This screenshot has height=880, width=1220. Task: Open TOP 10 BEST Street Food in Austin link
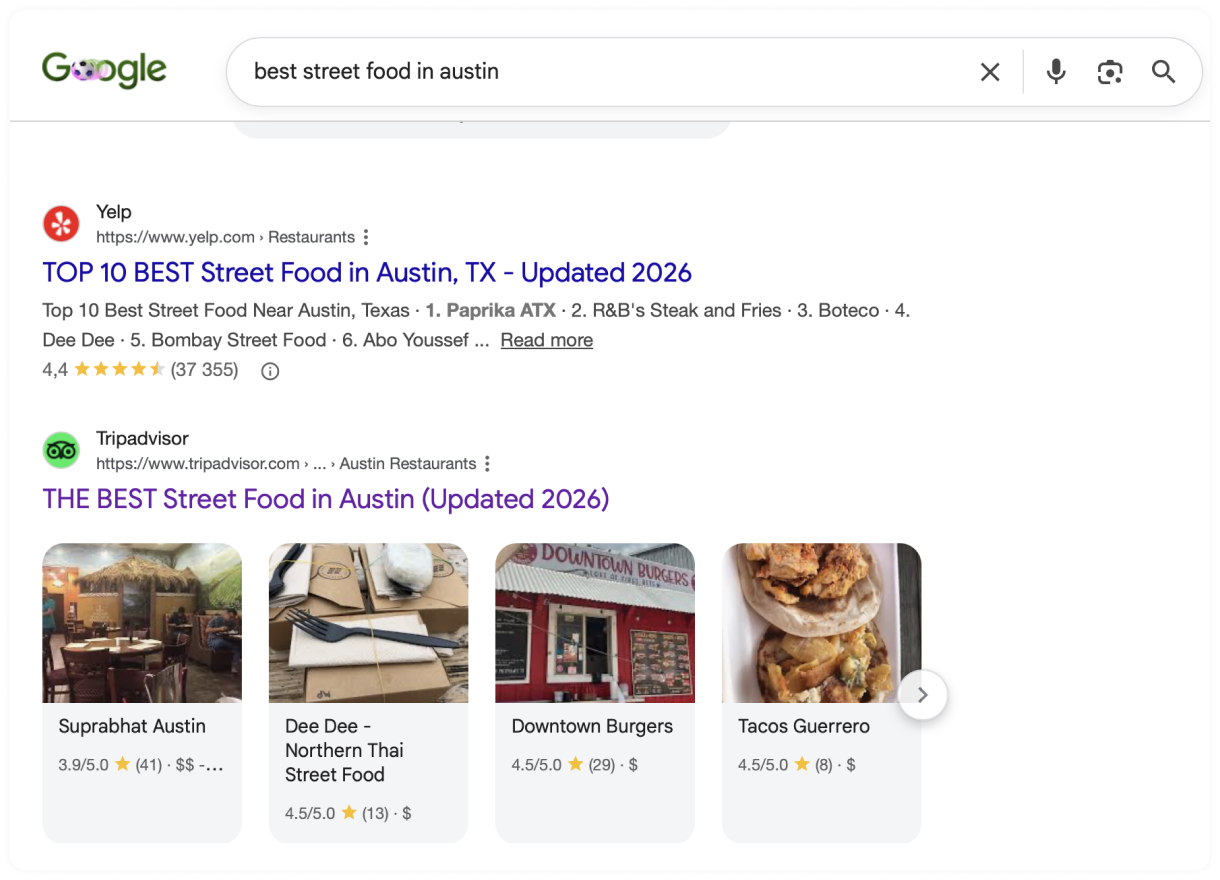tap(367, 272)
